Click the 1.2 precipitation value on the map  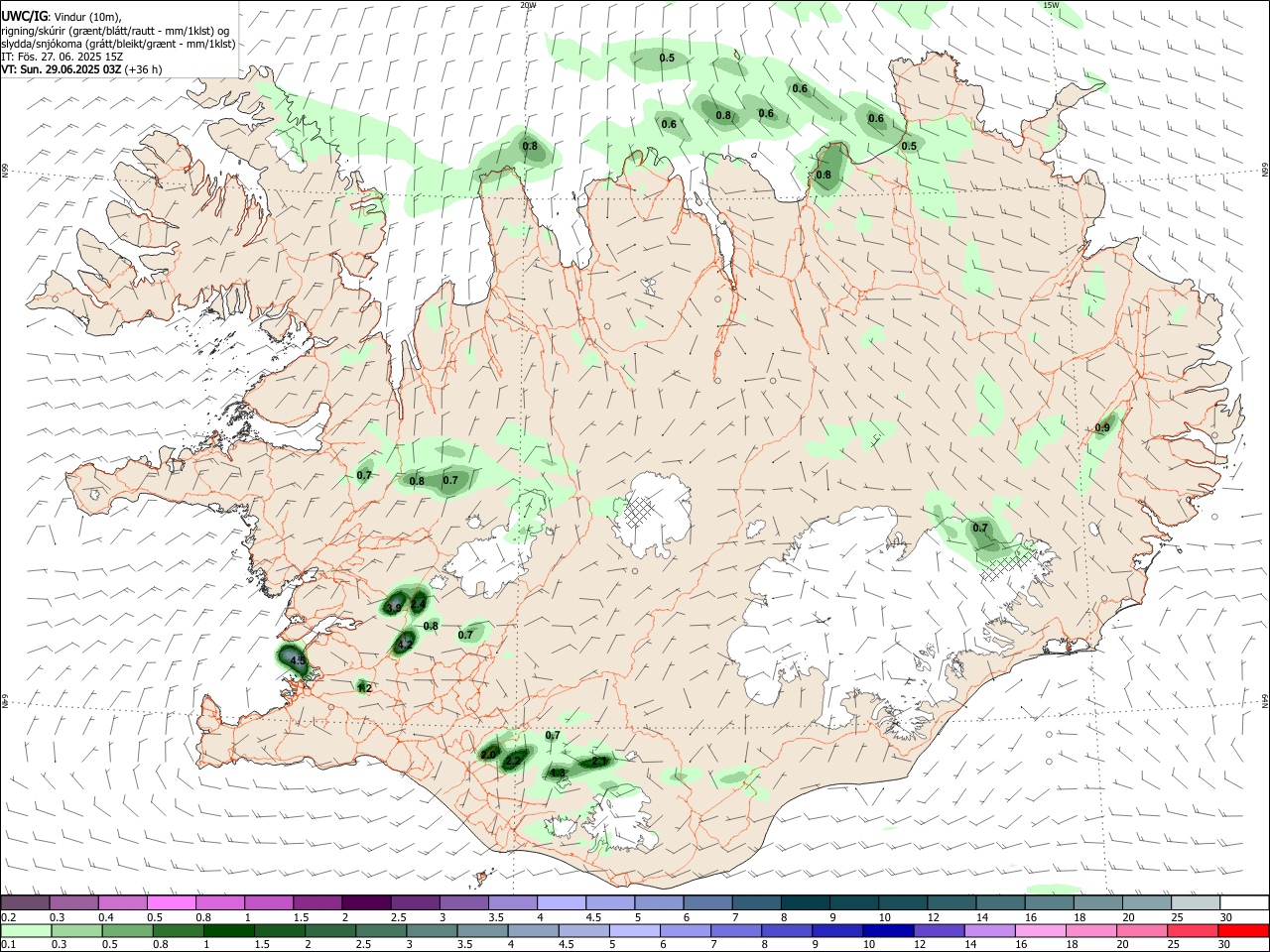click(x=364, y=687)
